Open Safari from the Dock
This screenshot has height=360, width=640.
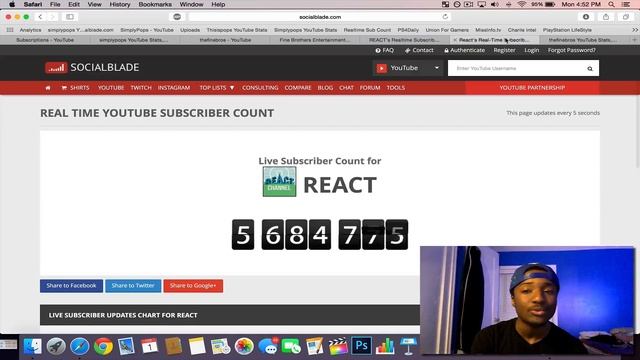pyautogui.click(x=80, y=346)
